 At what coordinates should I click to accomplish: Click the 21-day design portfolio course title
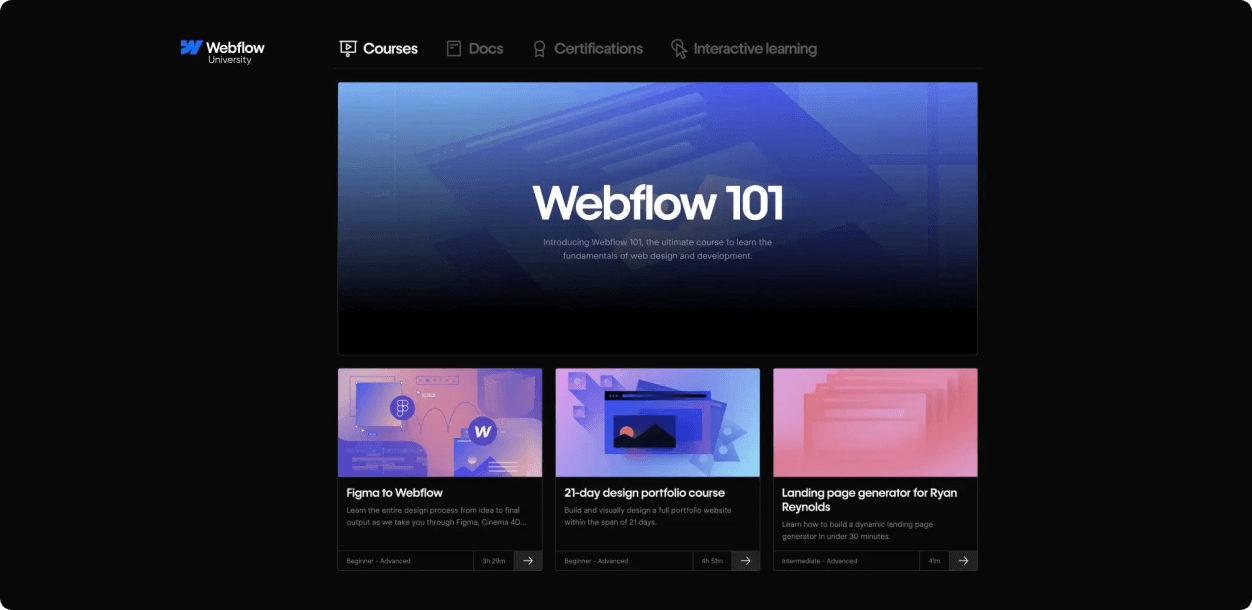pyautogui.click(x=645, y=493)
